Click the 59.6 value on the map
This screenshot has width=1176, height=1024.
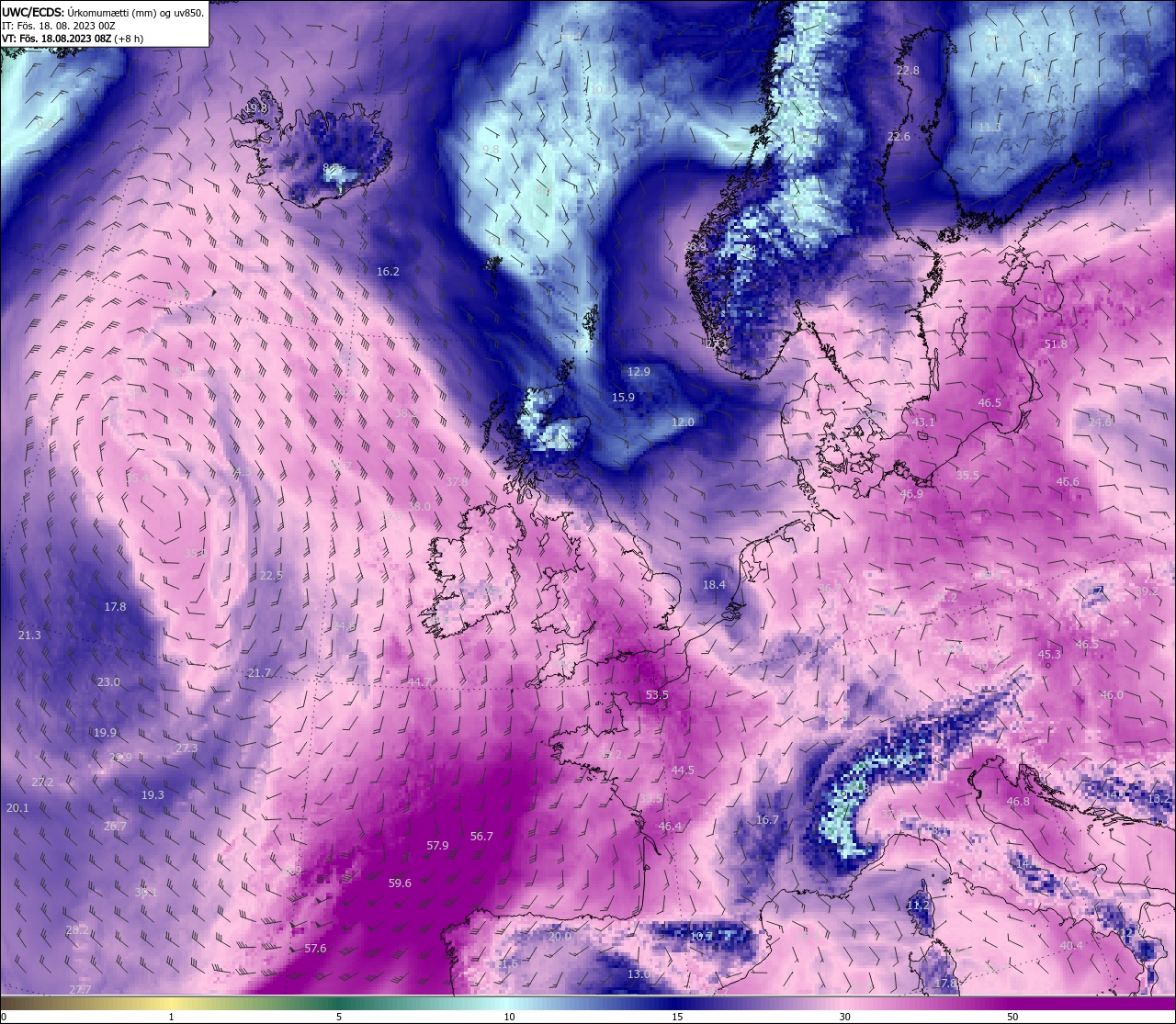pos(400,883)
